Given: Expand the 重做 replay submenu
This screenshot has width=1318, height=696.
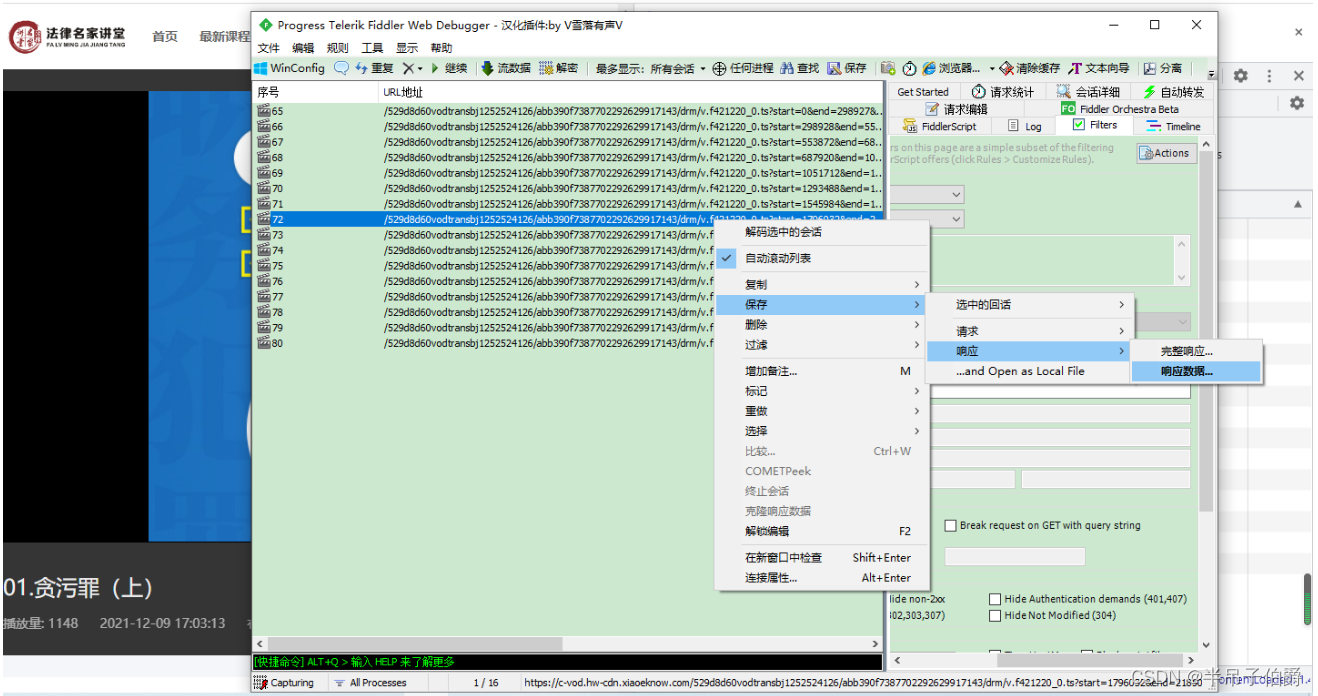Looking at the screenshot, I should point(823,411).
